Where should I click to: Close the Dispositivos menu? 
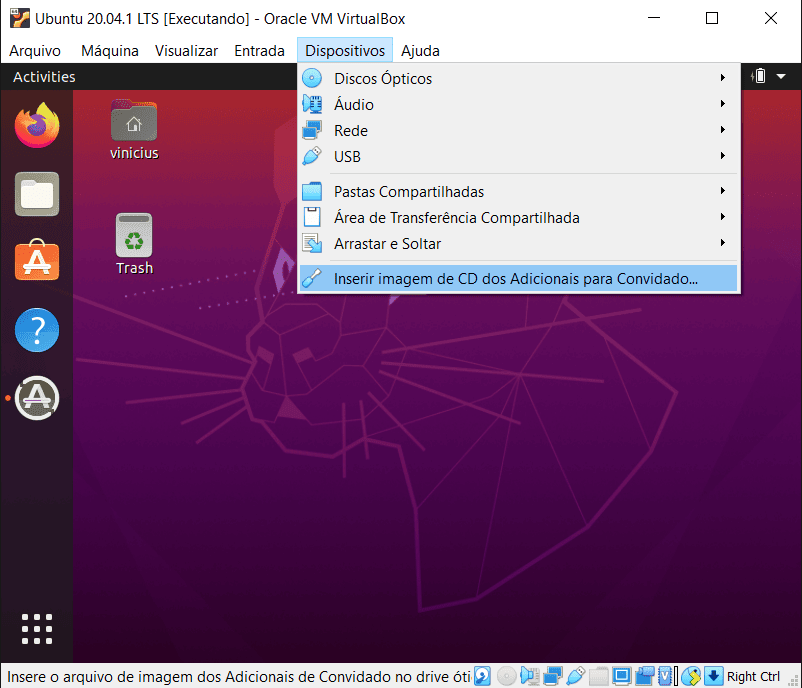(345, 51)
